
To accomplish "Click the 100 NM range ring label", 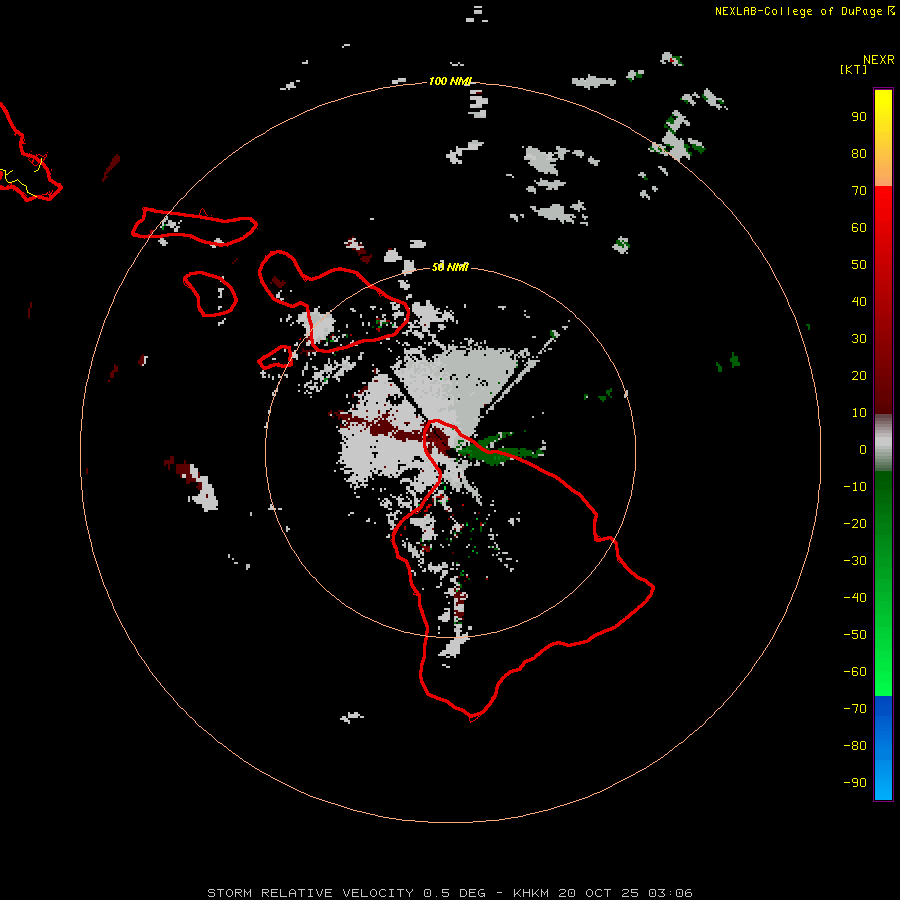I will click(x=450, y=82).
